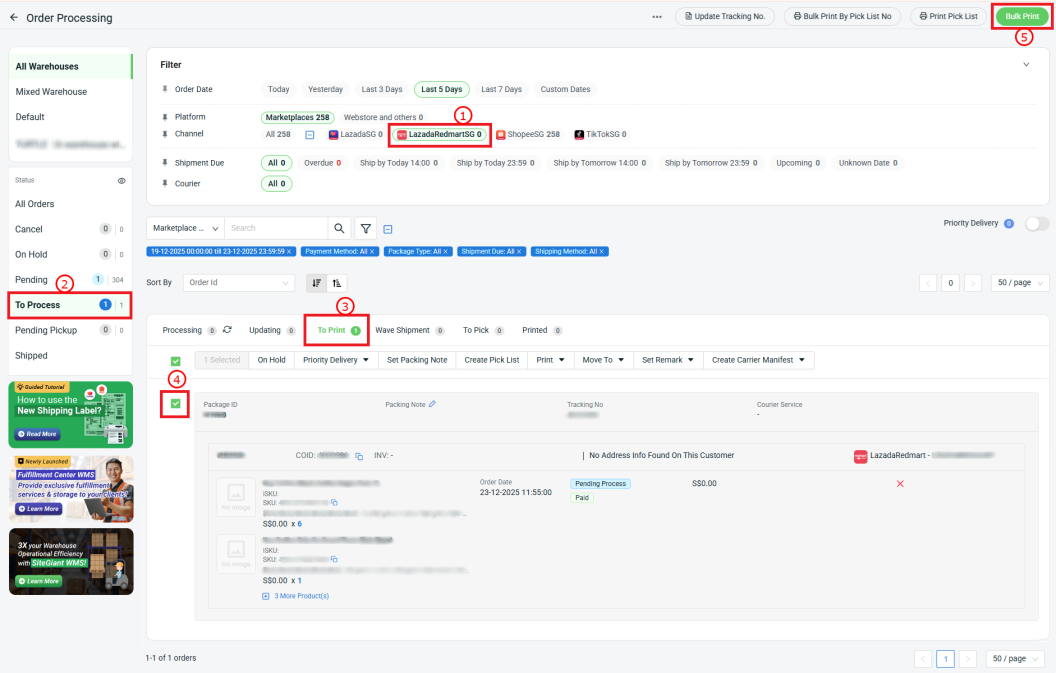Expand the Move To dropdown
Viewport: 1056px width, 673px height.
click(x=604, y=360)
